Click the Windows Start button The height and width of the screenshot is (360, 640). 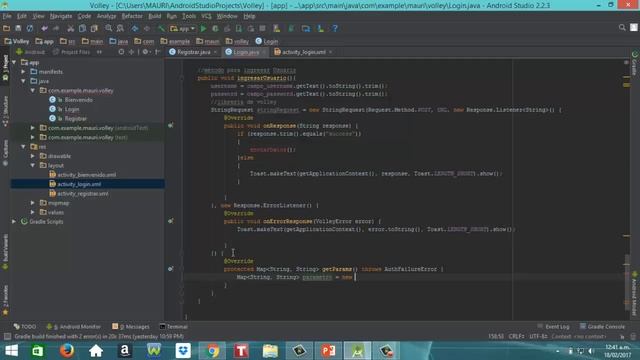click(x=11, y=351)
